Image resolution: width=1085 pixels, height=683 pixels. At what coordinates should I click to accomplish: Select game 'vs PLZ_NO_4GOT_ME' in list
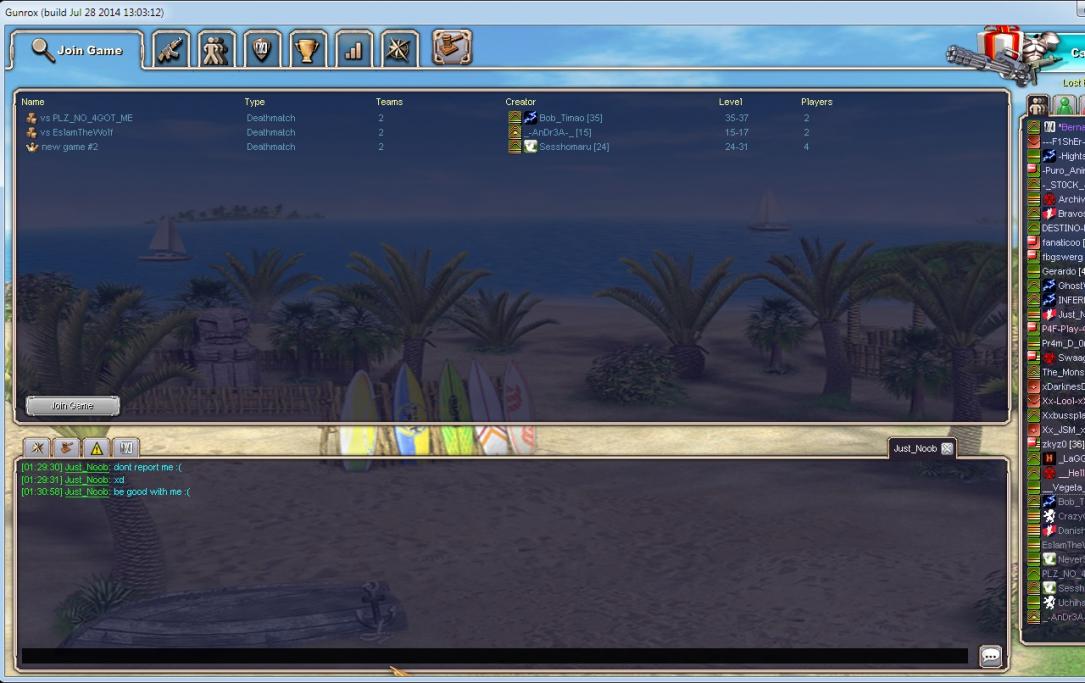86,118
